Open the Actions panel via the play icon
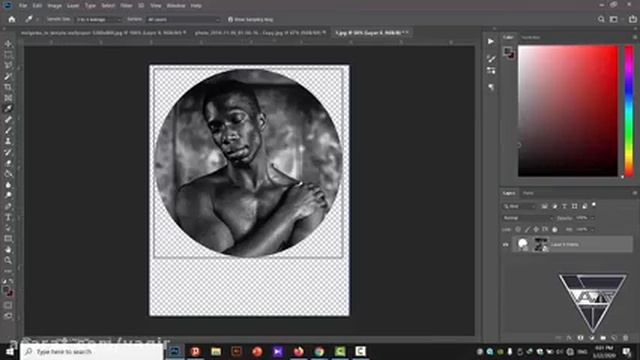 tap(491, 42)
